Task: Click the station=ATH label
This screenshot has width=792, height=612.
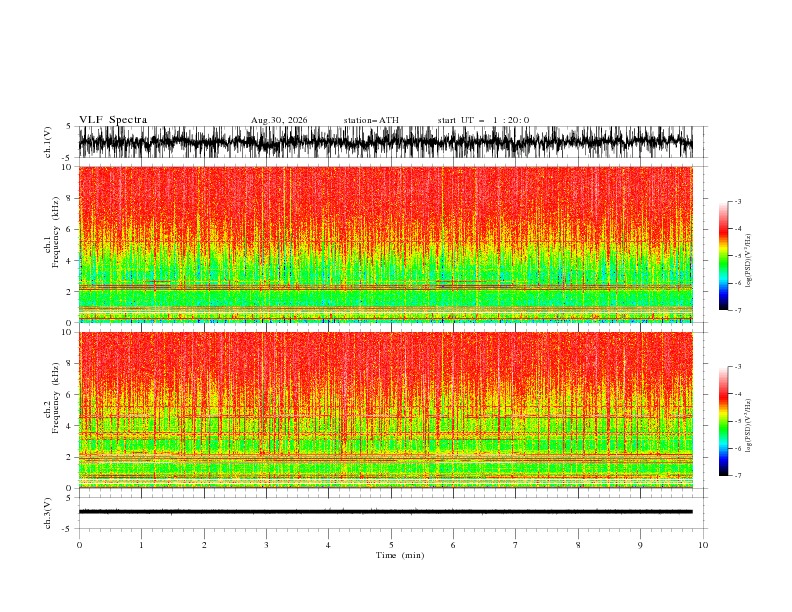Action: 371,120
